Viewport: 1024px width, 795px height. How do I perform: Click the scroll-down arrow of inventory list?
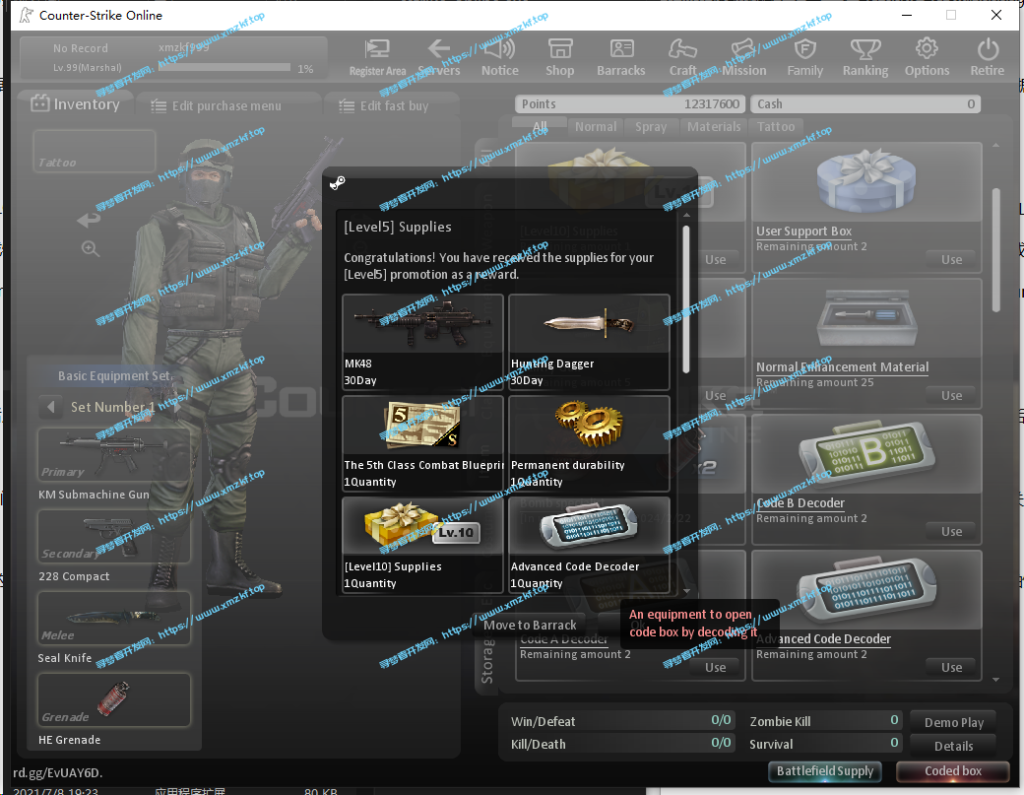[x=996, y=680]
